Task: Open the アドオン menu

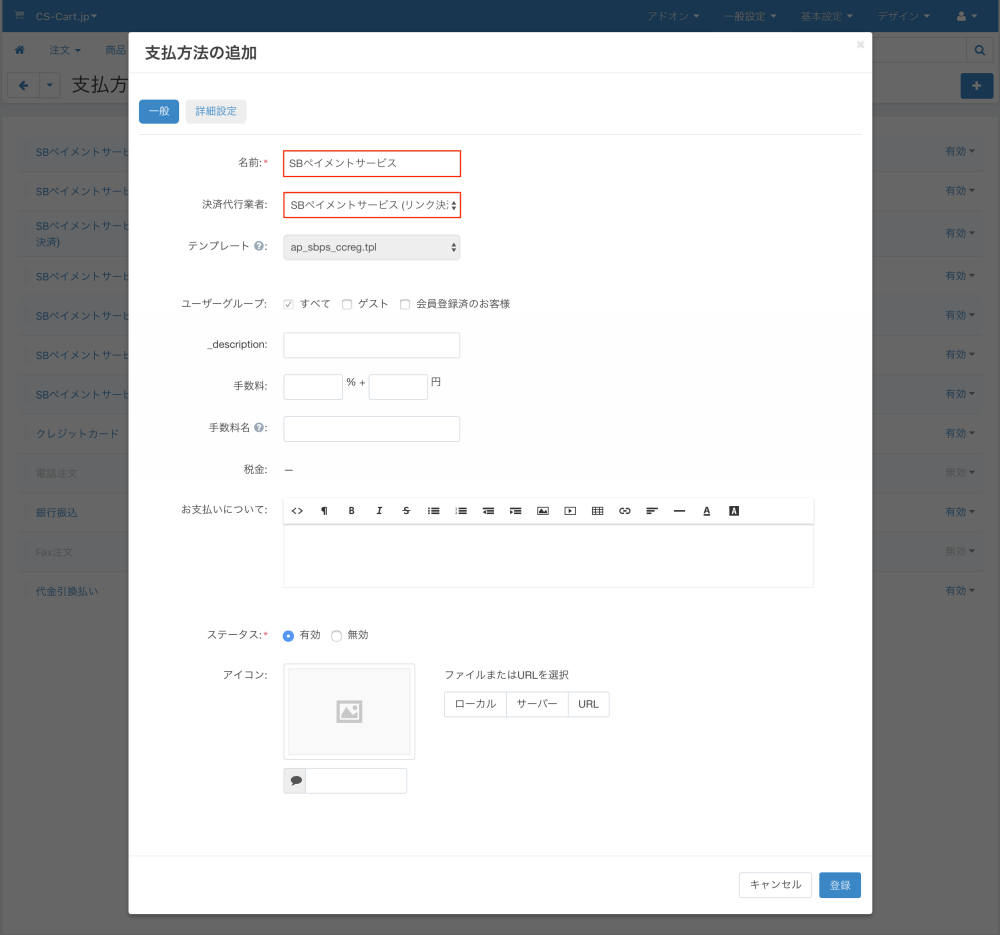Action: click(x=673, y=17)
